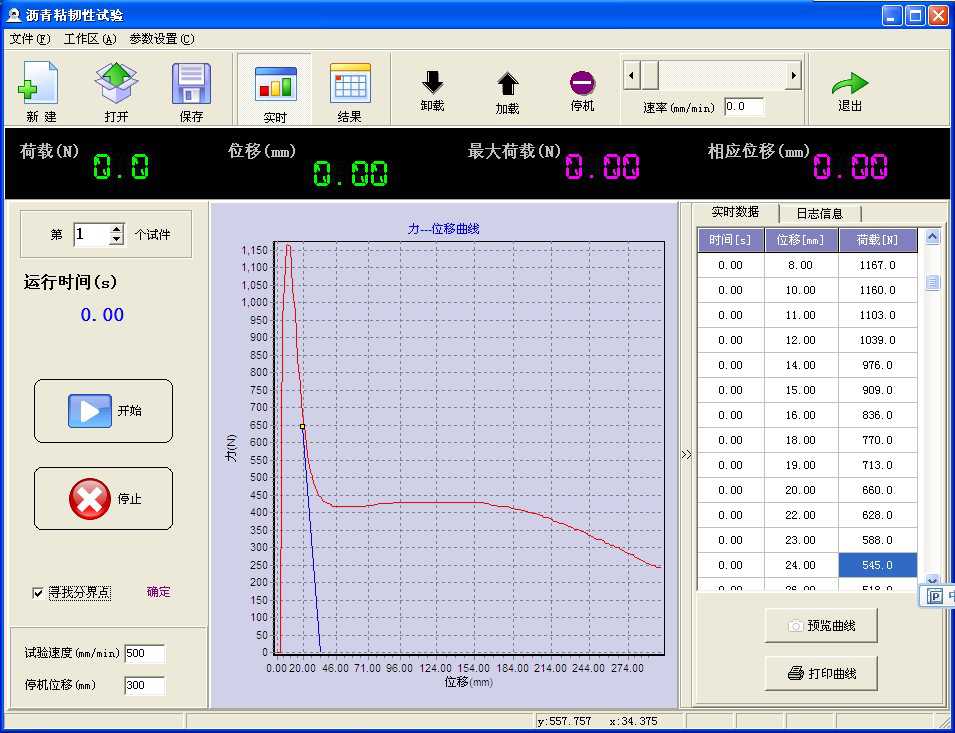Increase specimen number with up spinner
The width and height of the screenshot is (955, 733).
116,229
